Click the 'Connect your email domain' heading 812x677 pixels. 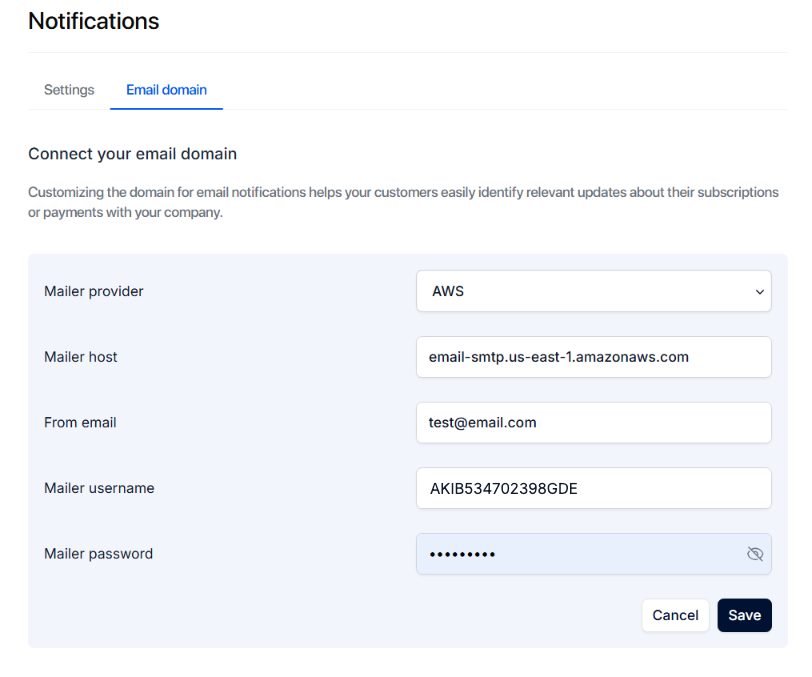tap(133, 154)
